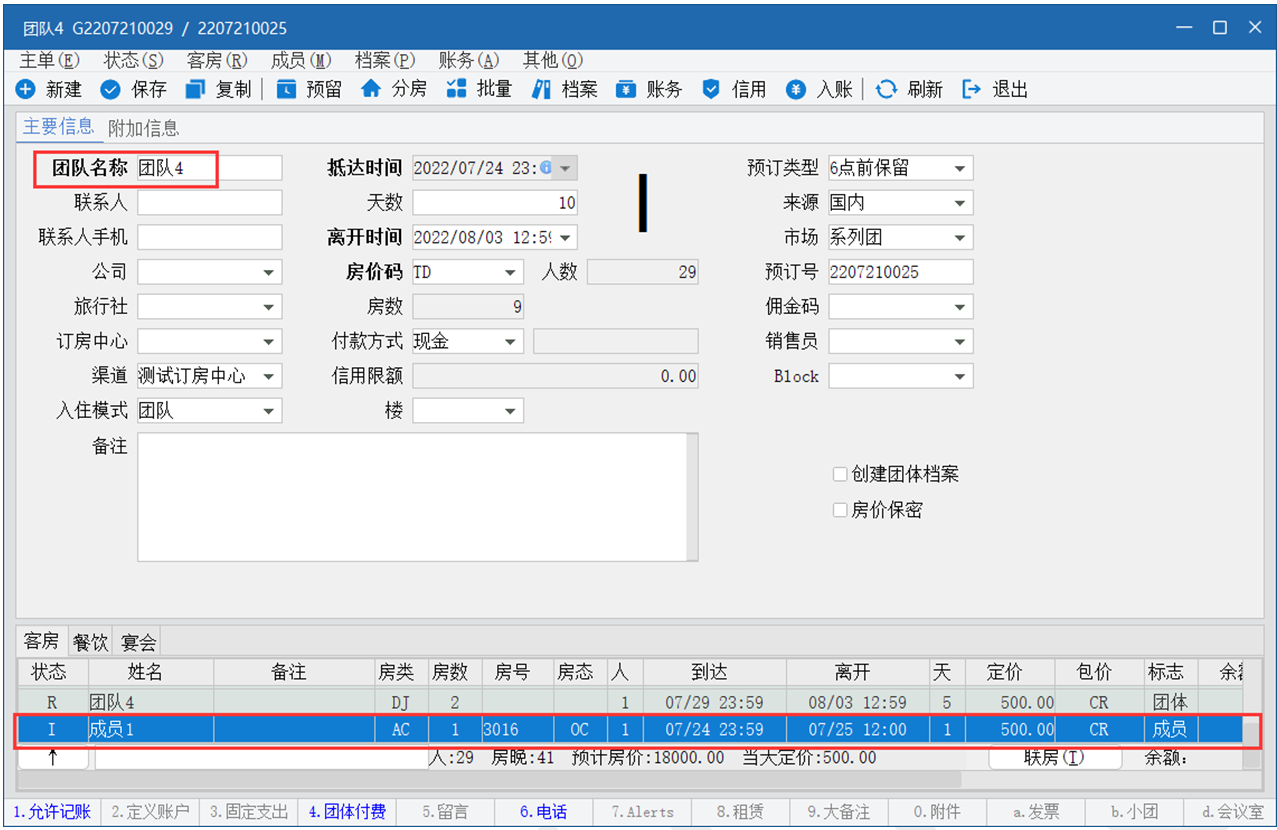Expand the 订房中心 dropdown

click(x=269, y=341)
